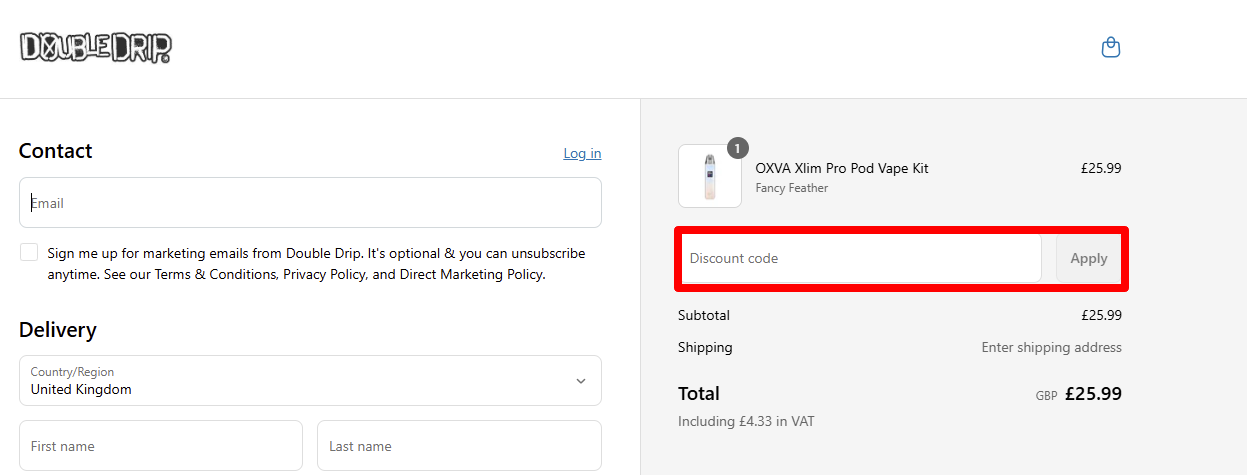The width and height of the screenshot is (1247, 475).
Task: Focus the First name field
Action: pyautogui.click(x=161, y=446)
